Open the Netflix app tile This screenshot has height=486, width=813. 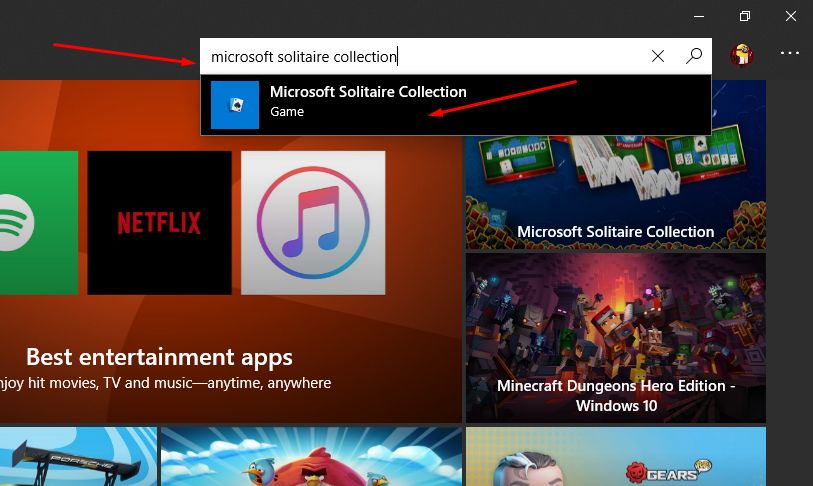(160, 223)
